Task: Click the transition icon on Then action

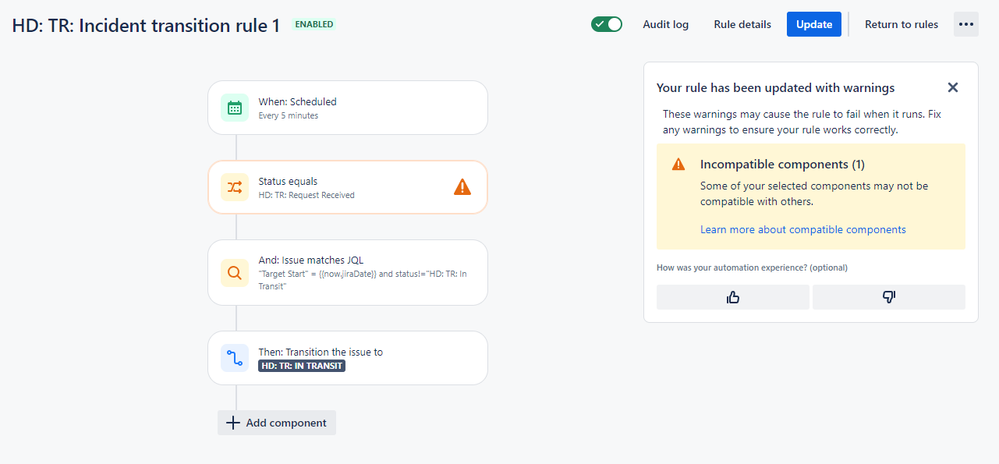Action: tap(234, 358)
